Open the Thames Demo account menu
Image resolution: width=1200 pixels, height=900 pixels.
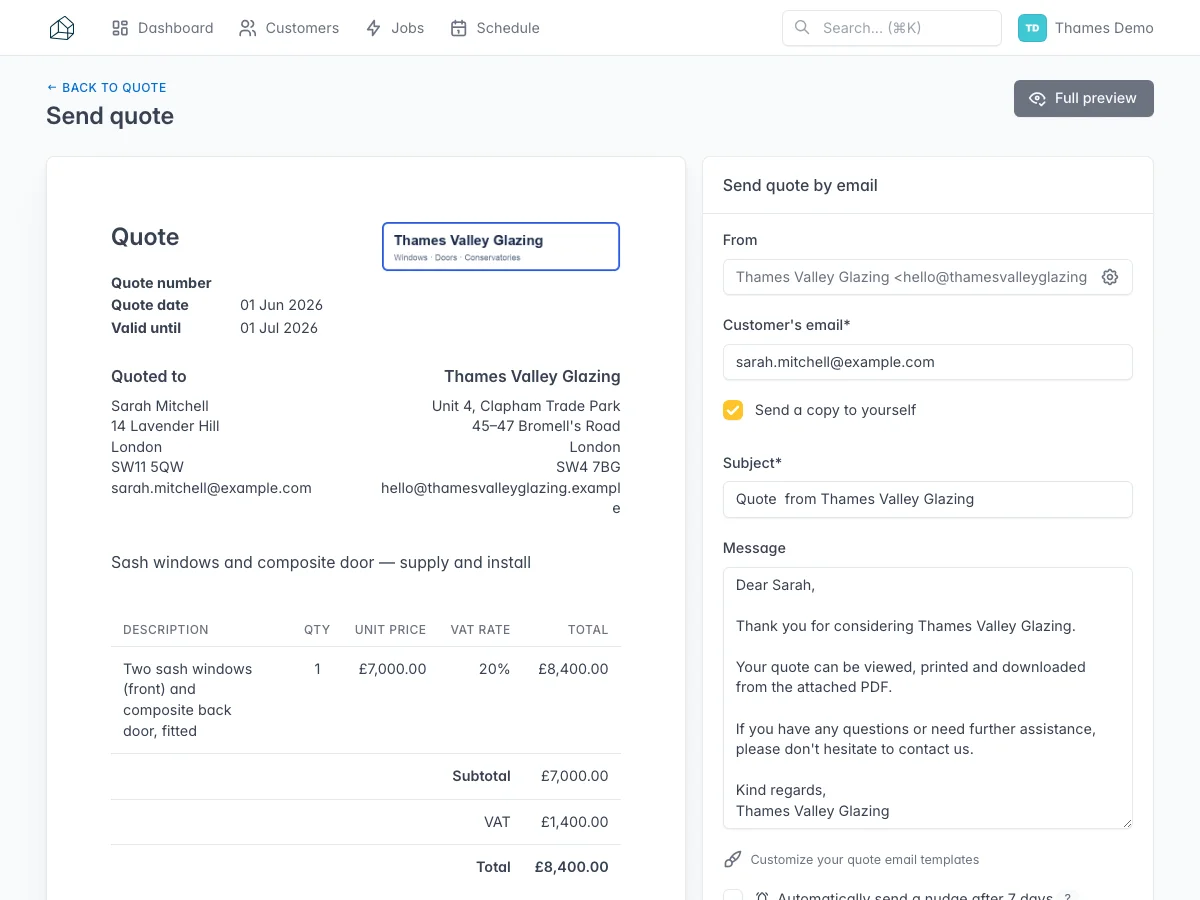pyautogui.click(x=1086, y=28)
